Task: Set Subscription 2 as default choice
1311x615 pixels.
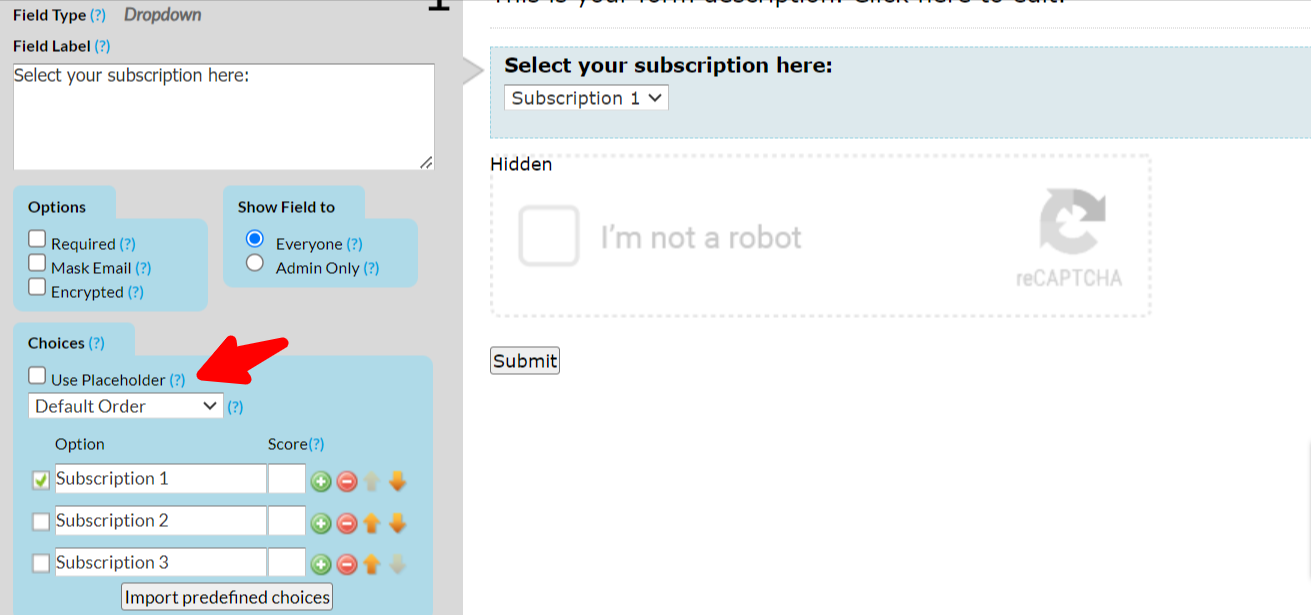Action: [41, 522]
